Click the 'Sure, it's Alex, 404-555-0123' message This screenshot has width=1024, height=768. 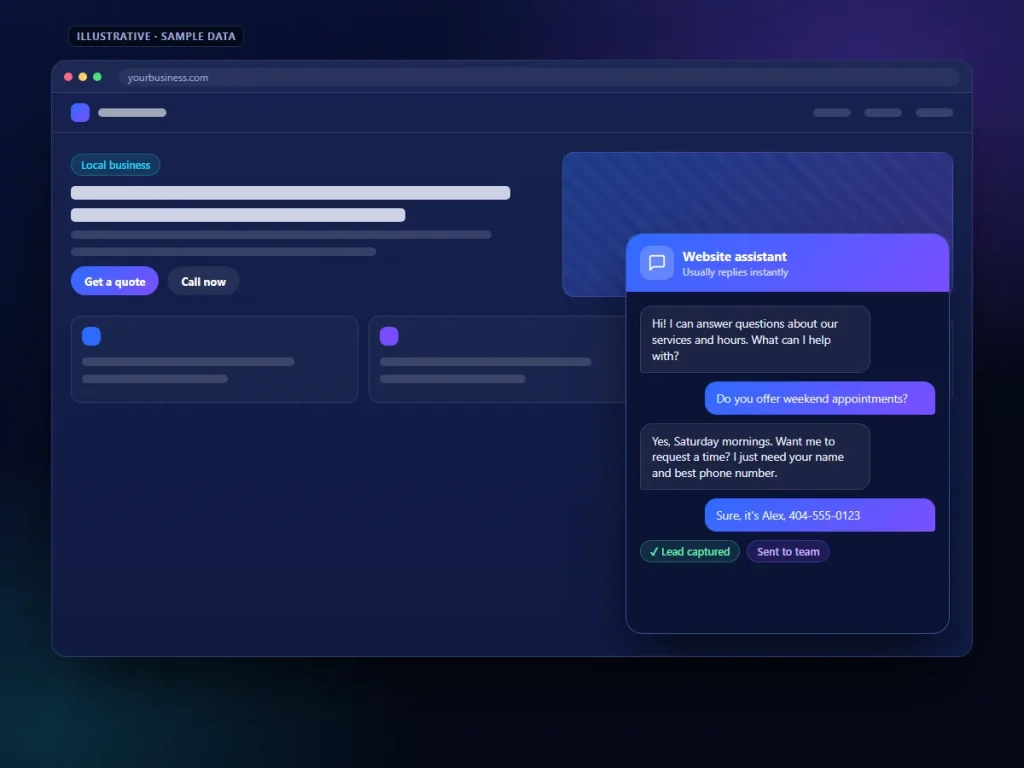(820, 515)
